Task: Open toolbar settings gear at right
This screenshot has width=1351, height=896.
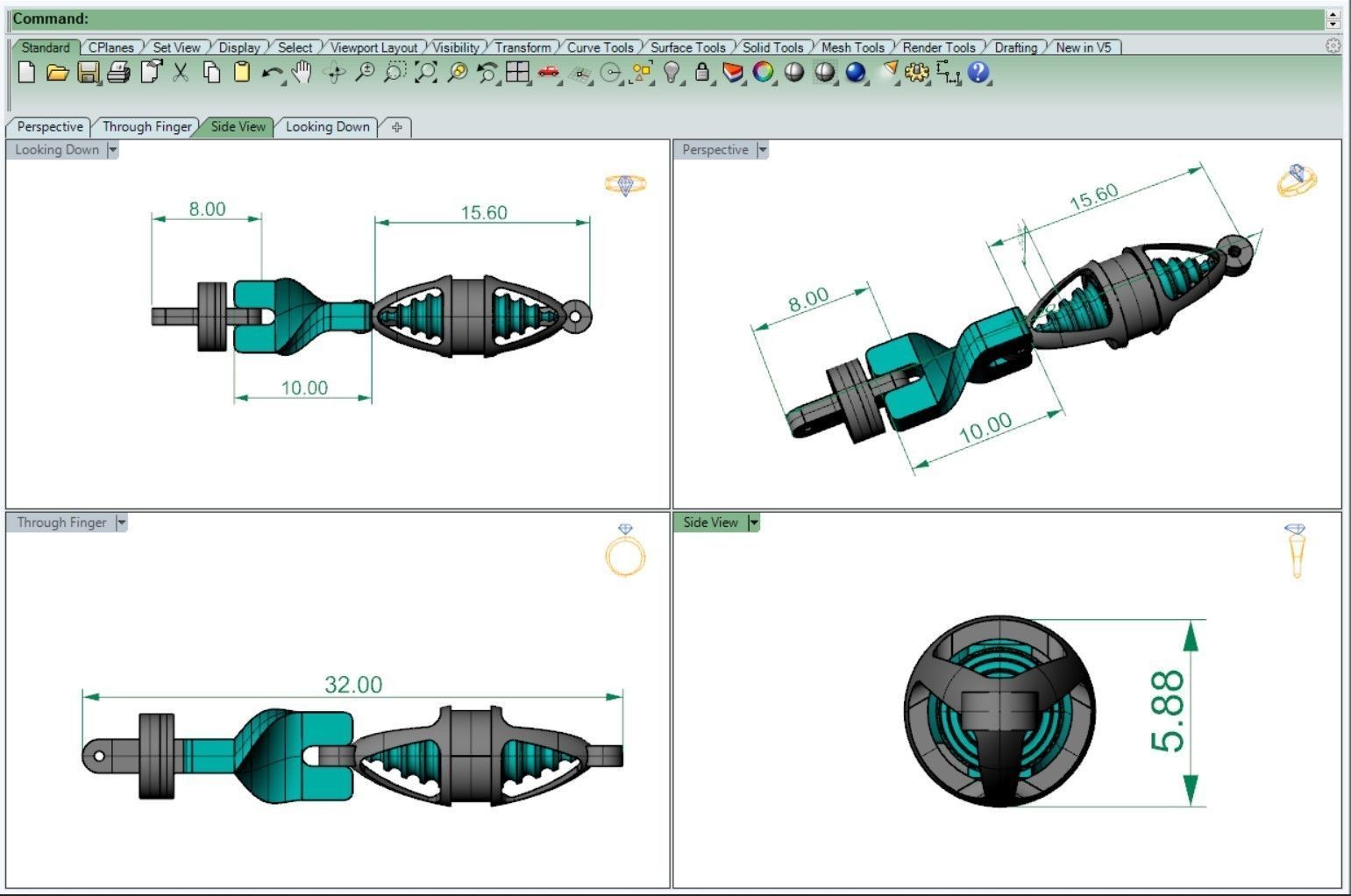Action: coord(1333,46)
